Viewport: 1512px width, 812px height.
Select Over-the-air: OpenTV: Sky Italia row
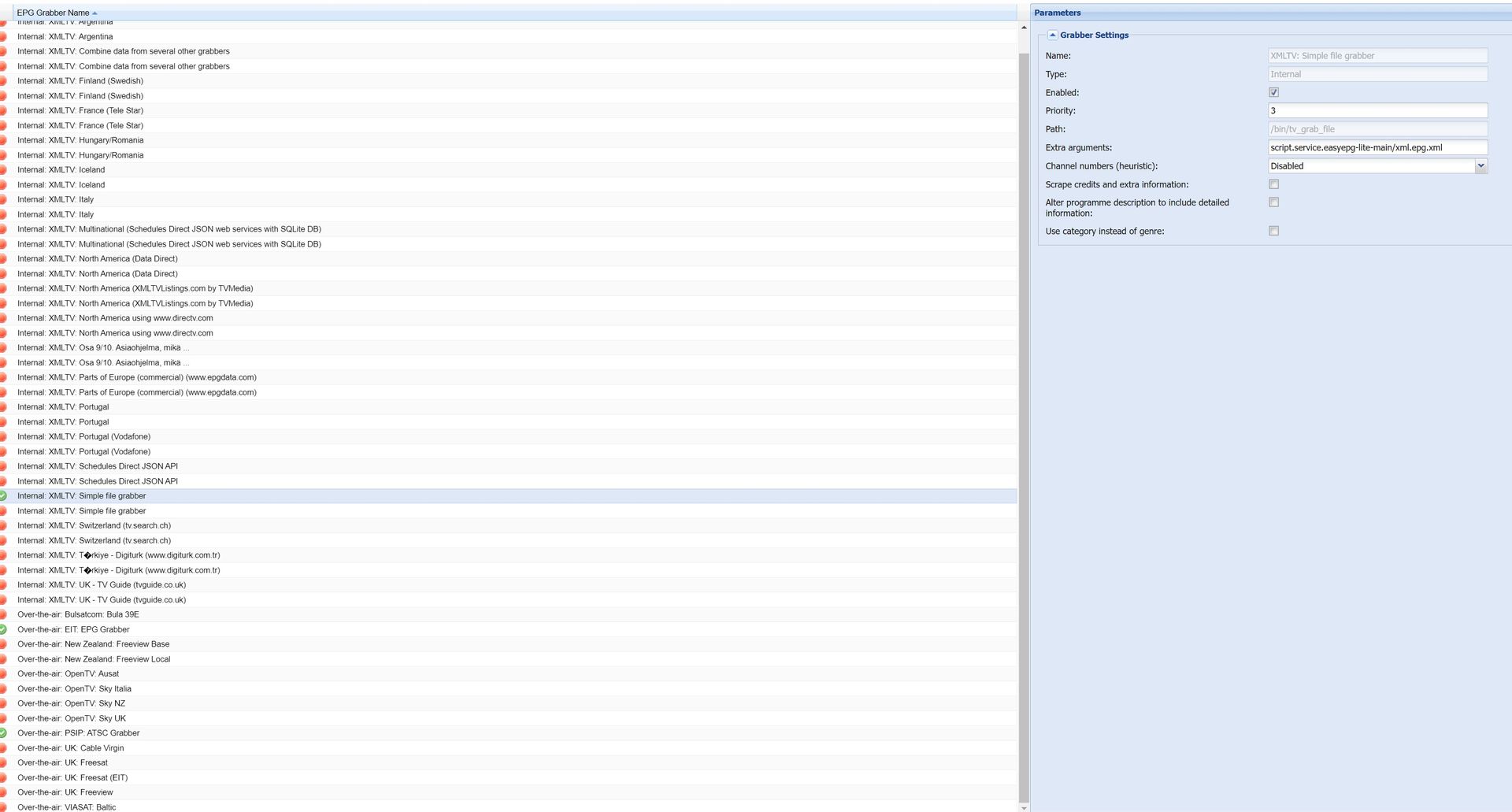[x=509, y=688]
